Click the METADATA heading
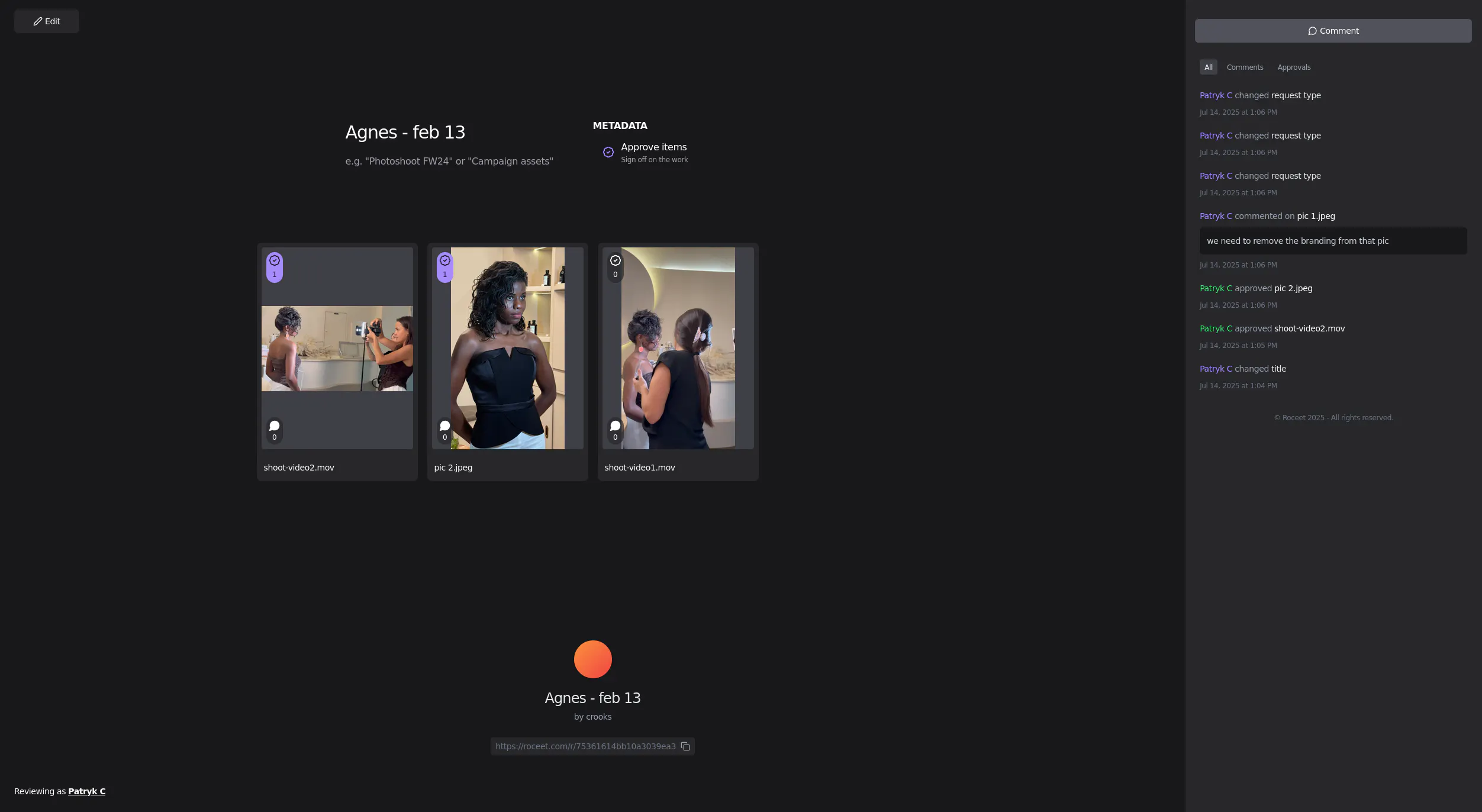 pos(620,125)
